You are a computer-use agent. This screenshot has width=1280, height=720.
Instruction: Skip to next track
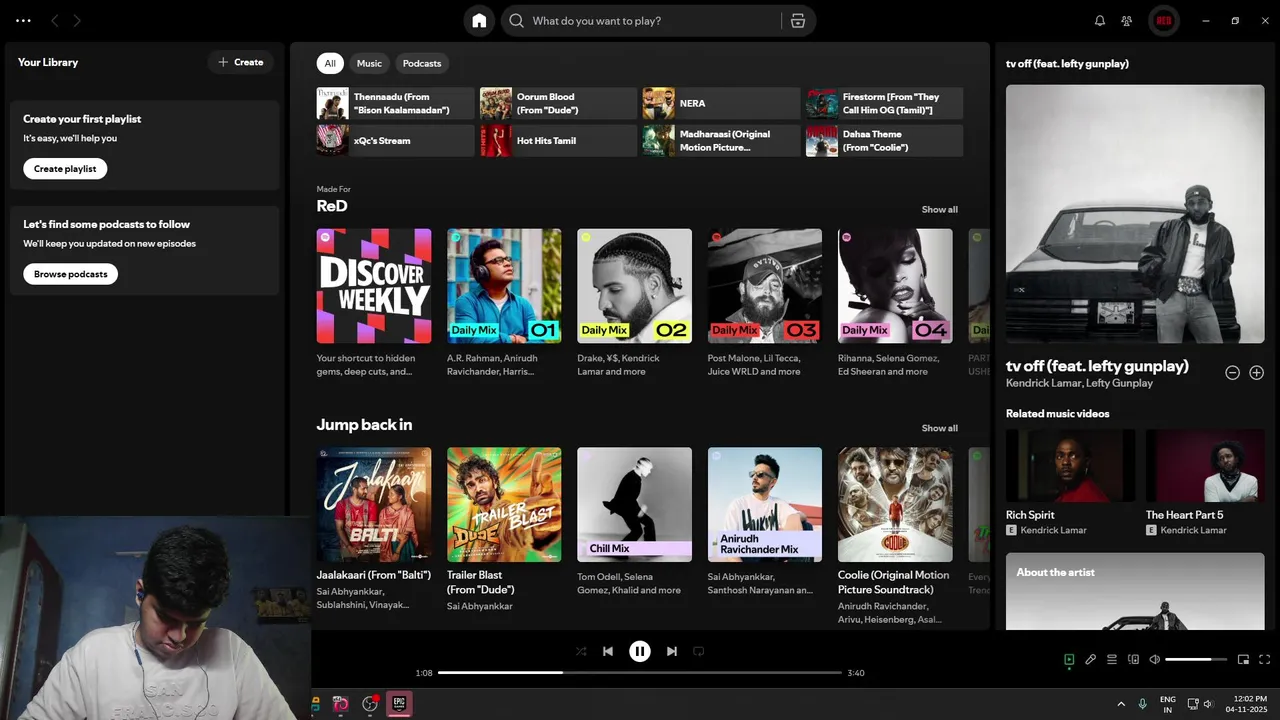672,651
